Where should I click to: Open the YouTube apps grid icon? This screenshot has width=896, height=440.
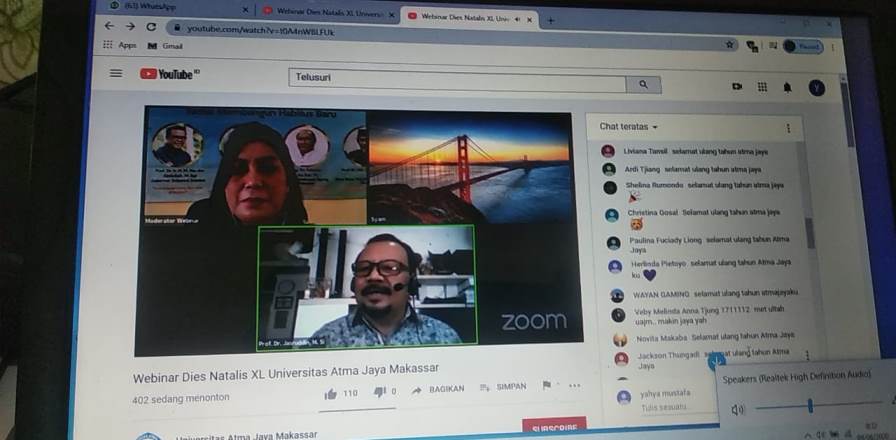(x=763, y=88)
